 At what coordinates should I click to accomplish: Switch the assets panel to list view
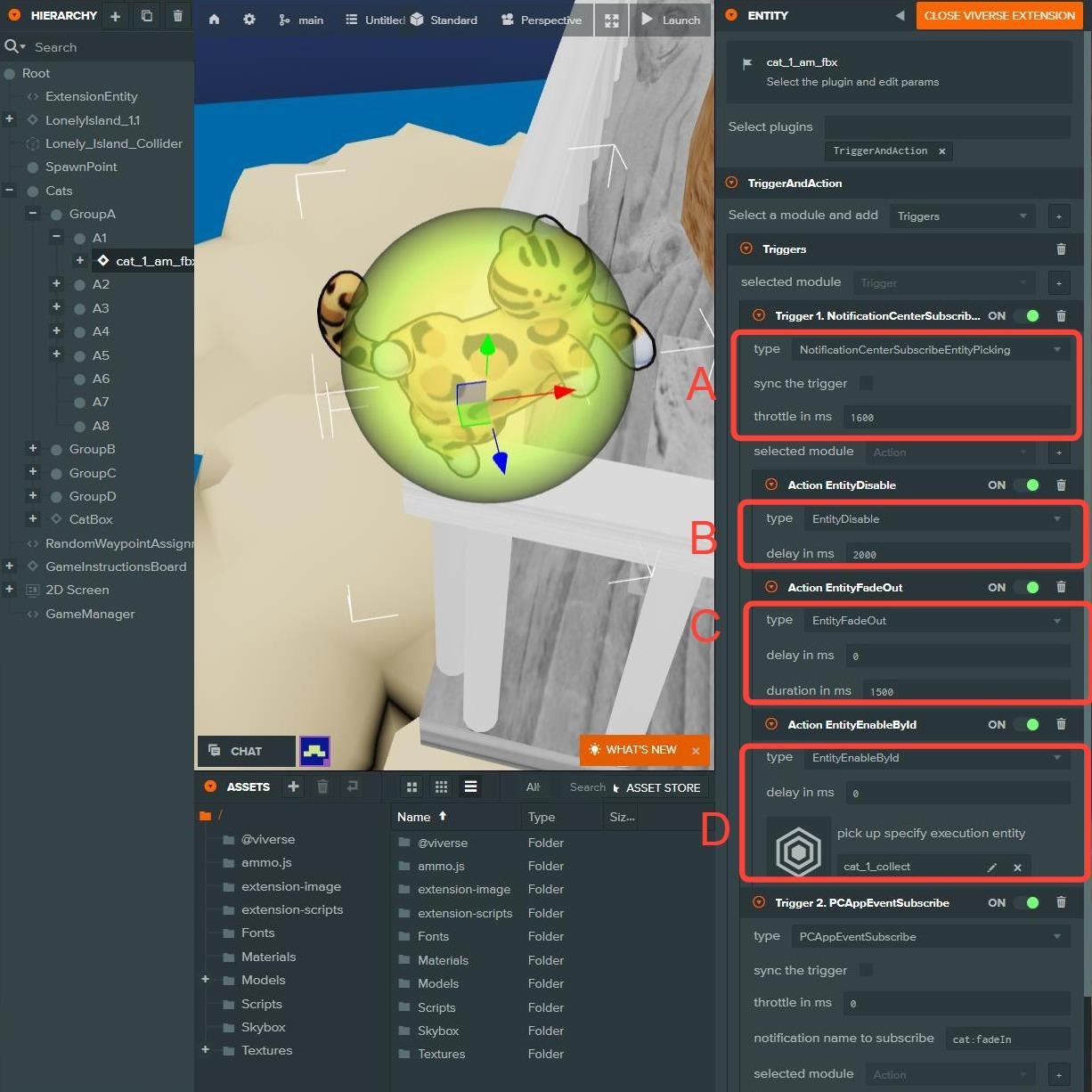tap(470, 786)
